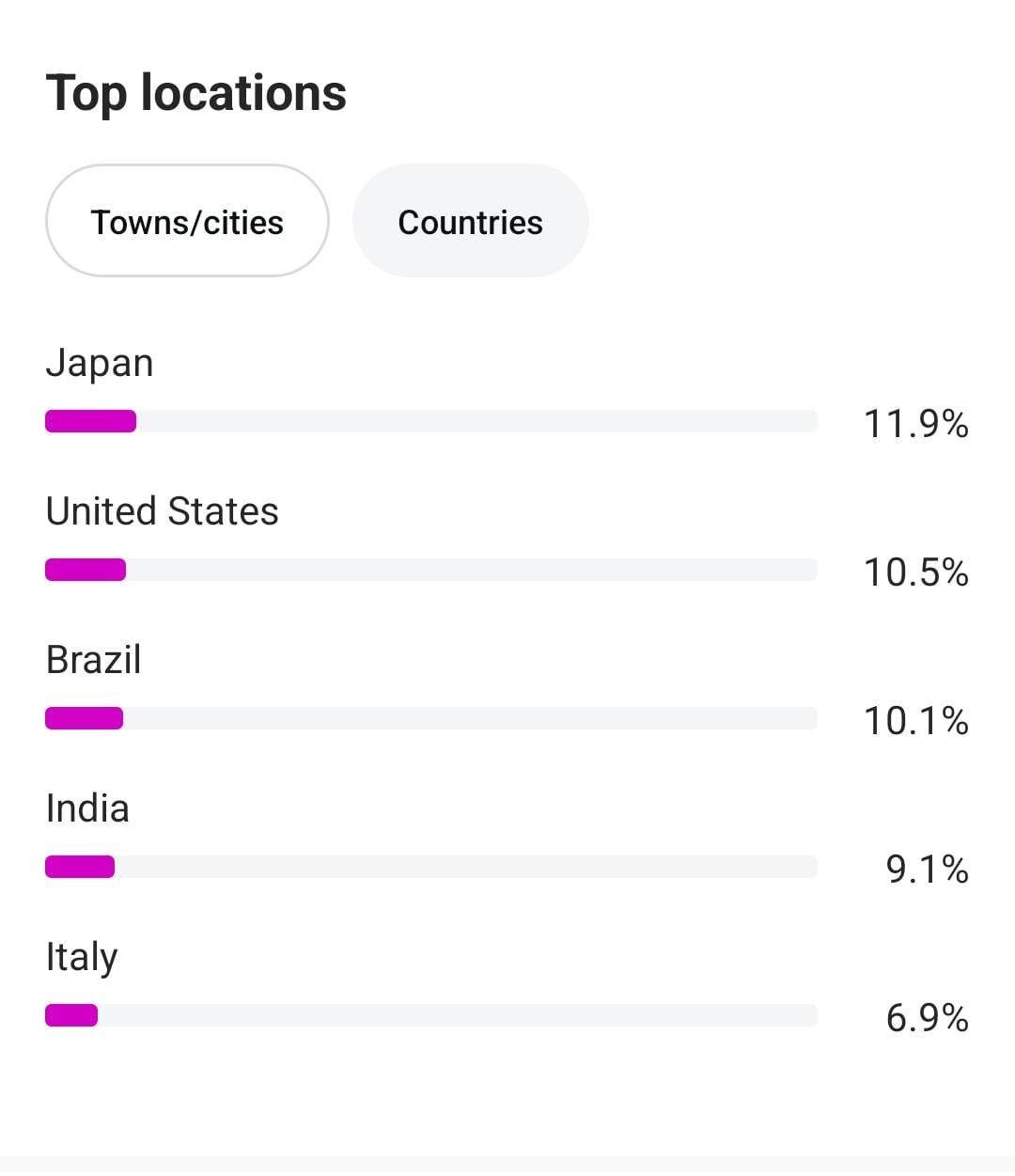Screen dimensions: 1015x1176
Task: Click the 6.9% value for Italy
Action: point(927,1018)
